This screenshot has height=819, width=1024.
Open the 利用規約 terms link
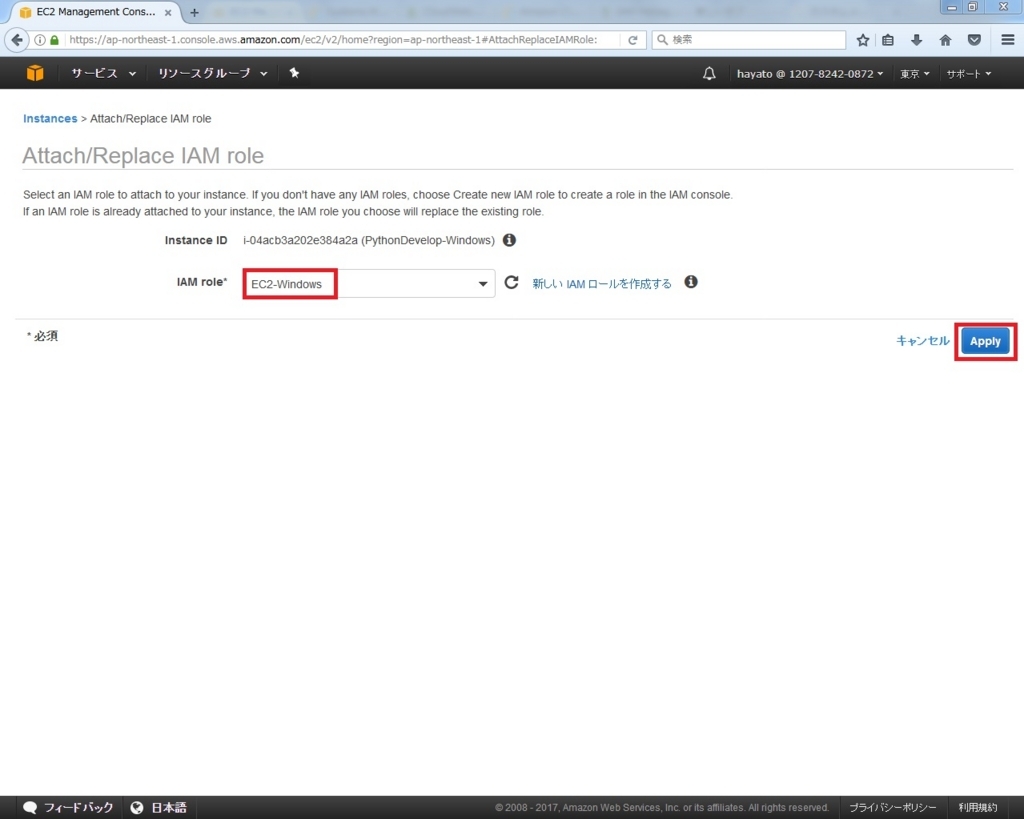click(978, 807)
